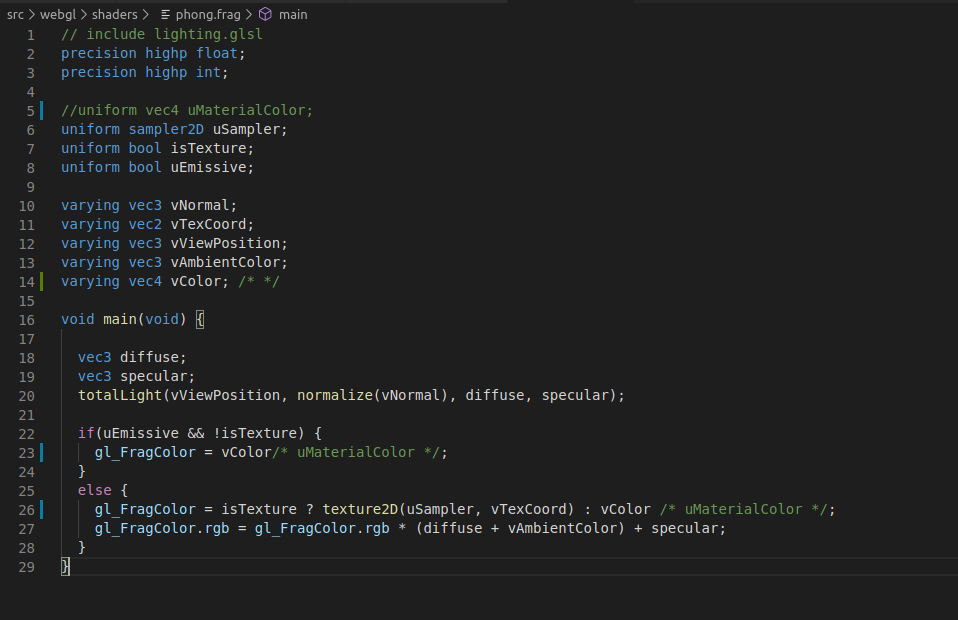Image resolution: width=958 pixels, height=620 pixels.
Task: Click line number 29 in the gutter
Action: tap(27, 567)
